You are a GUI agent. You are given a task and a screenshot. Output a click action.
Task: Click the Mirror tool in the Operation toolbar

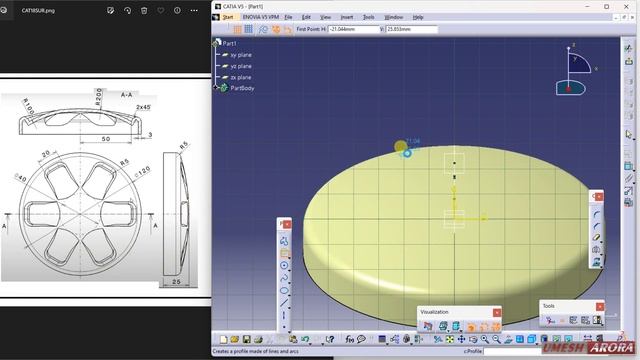(596, 250)
